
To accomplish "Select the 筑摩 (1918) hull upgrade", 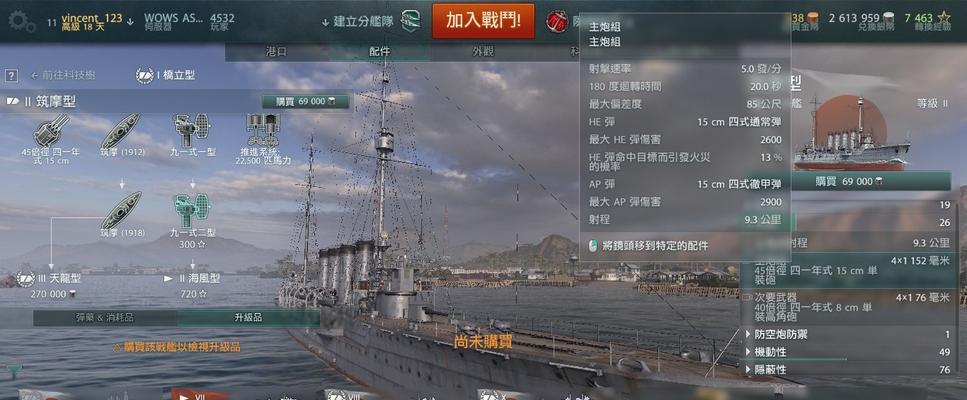I will coord(121,214).
